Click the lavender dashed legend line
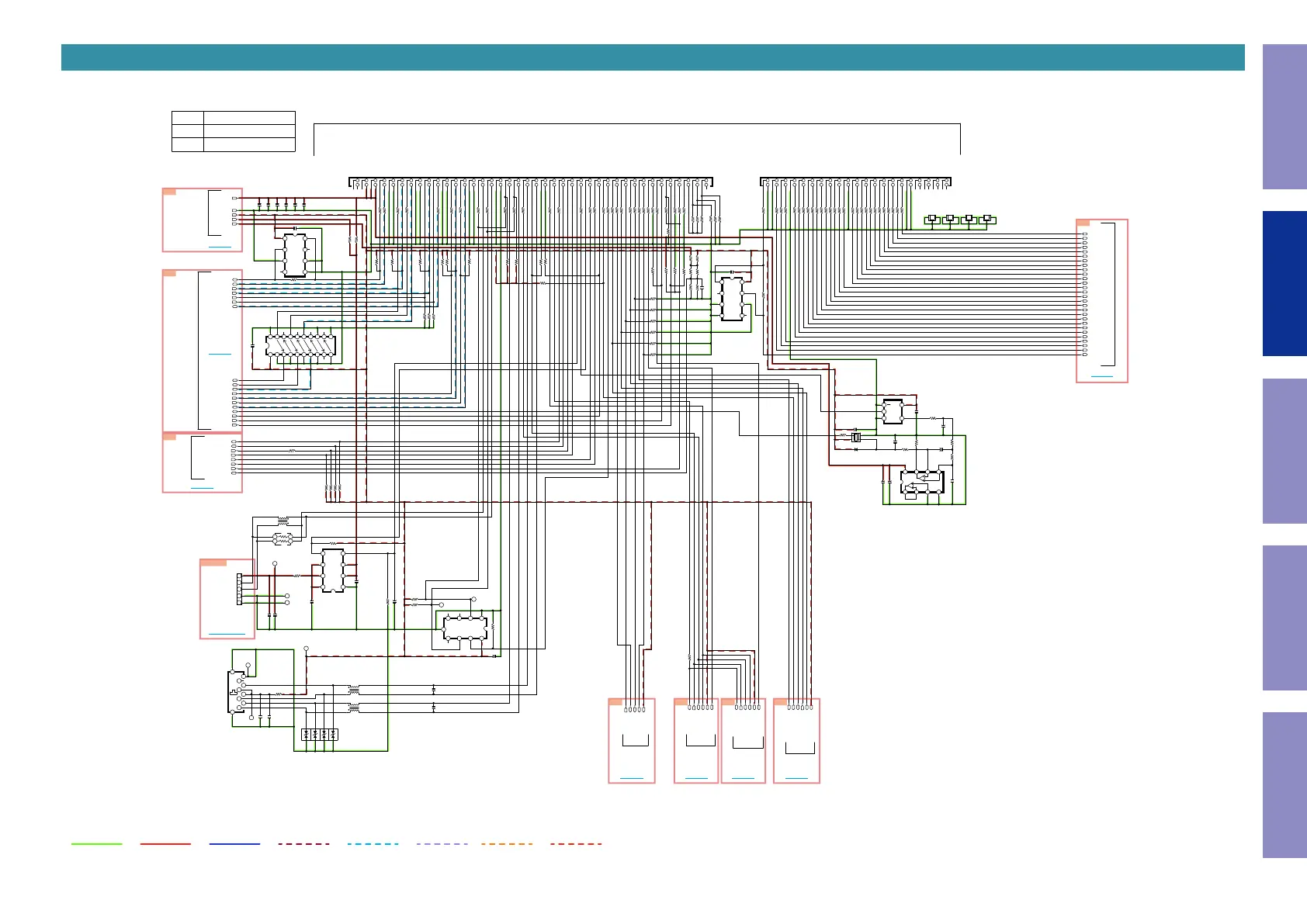The image size is (1307, 924). coord(442,844)
